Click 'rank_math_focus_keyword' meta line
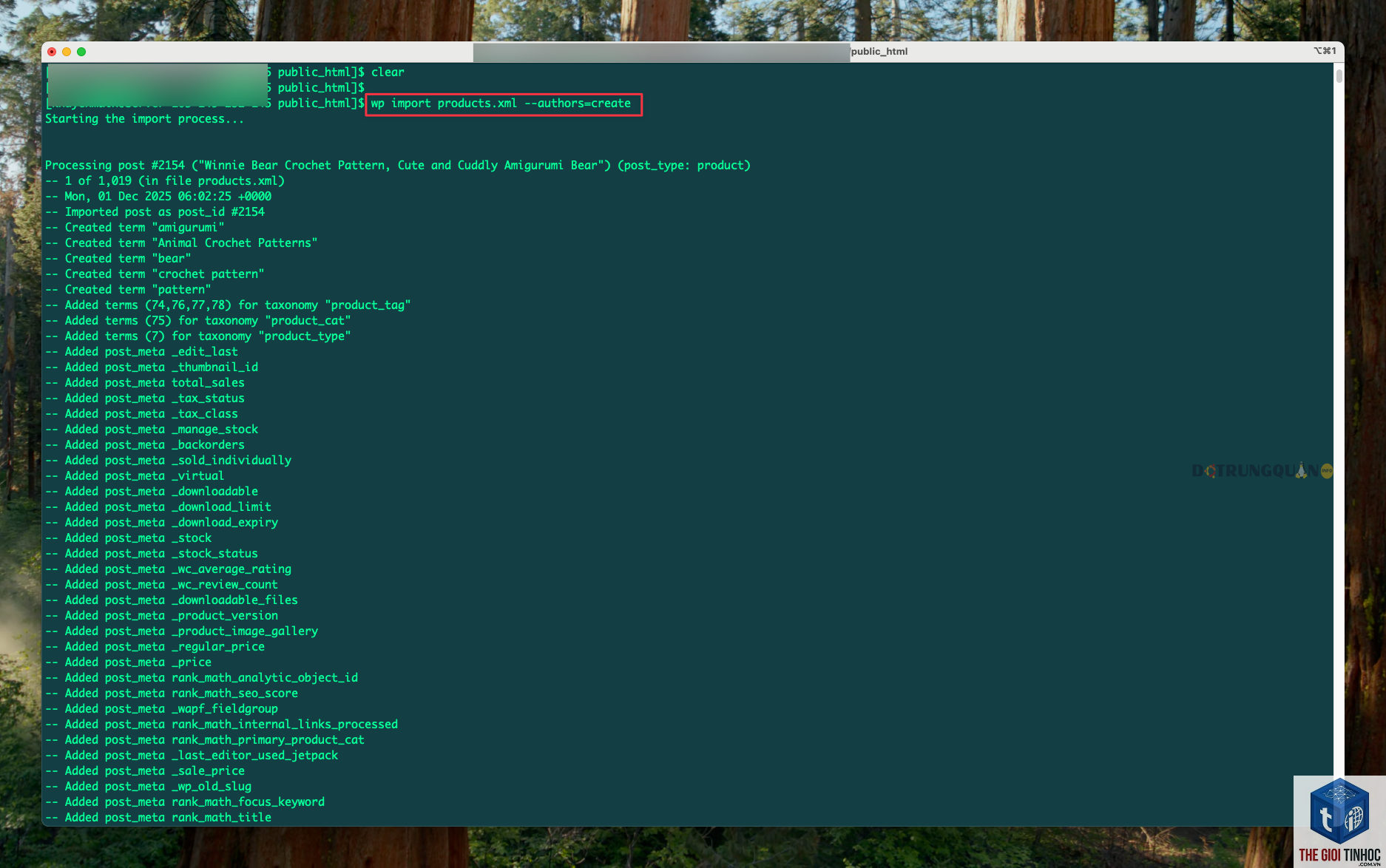 (x=185, y=802)
